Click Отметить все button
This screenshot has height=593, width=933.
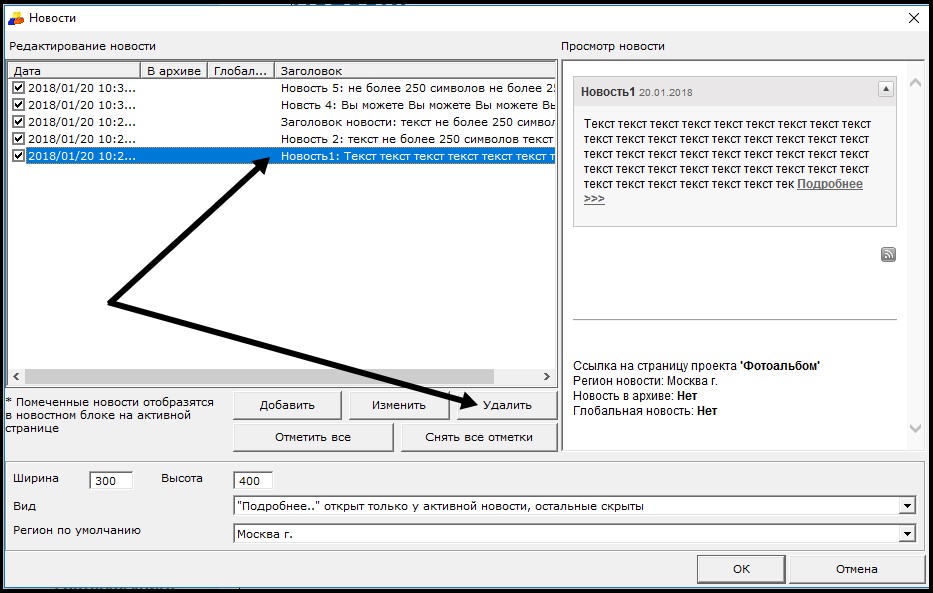(x=313, y=437)
